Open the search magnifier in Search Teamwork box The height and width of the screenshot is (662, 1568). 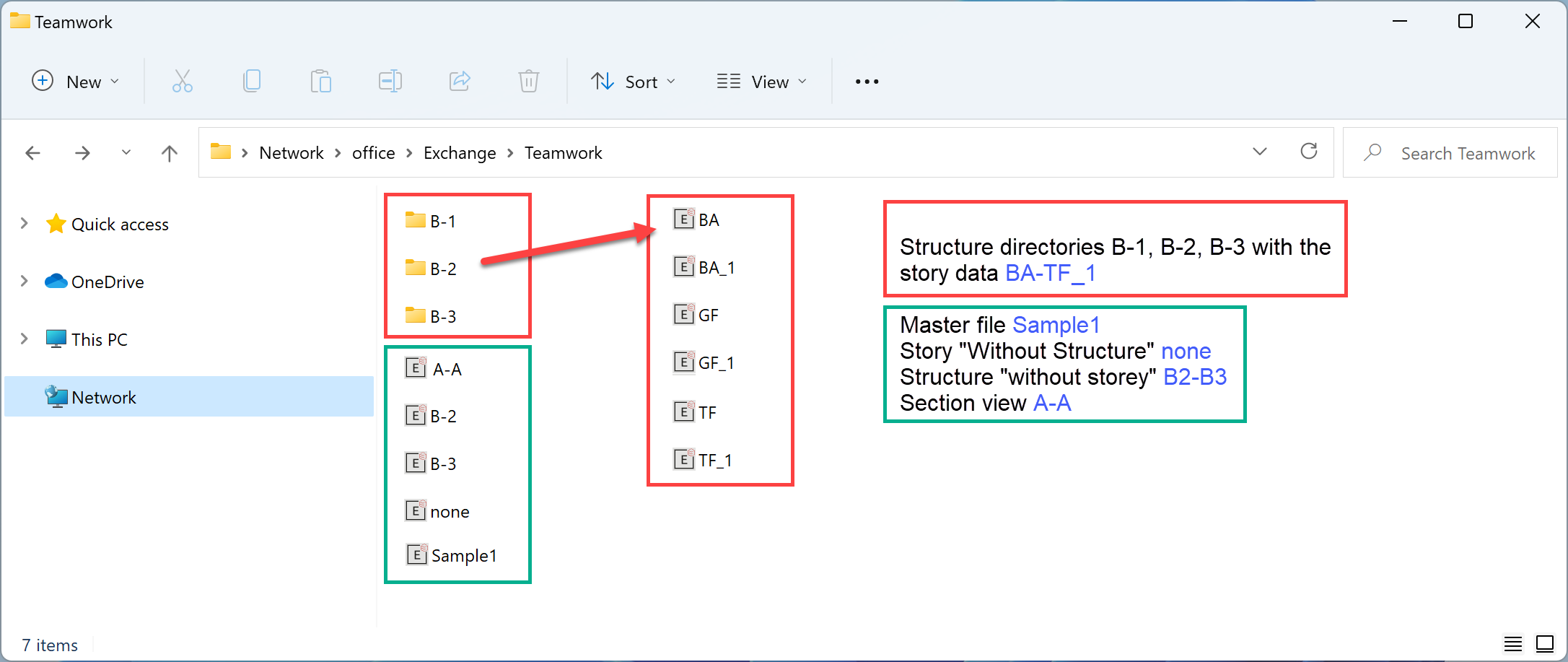[x=1372, y=152]
